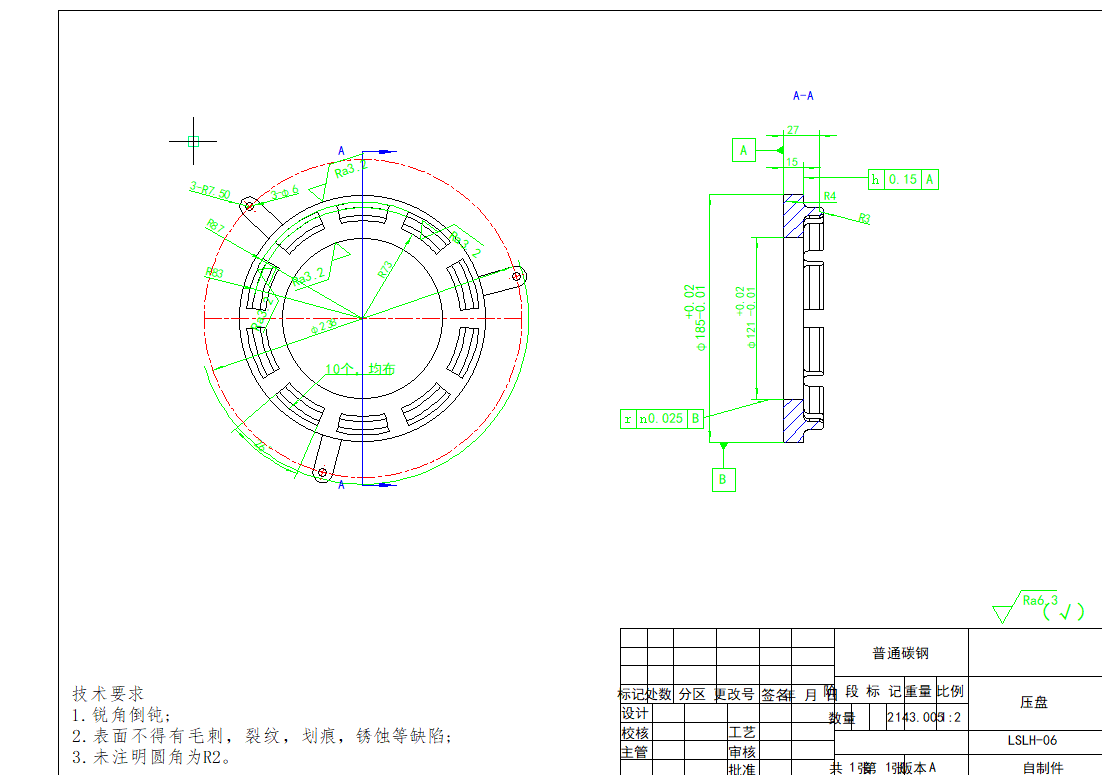Select the 10个,均布 annotation text
This screenshot has height=775, width=1102.
[360, 369]
